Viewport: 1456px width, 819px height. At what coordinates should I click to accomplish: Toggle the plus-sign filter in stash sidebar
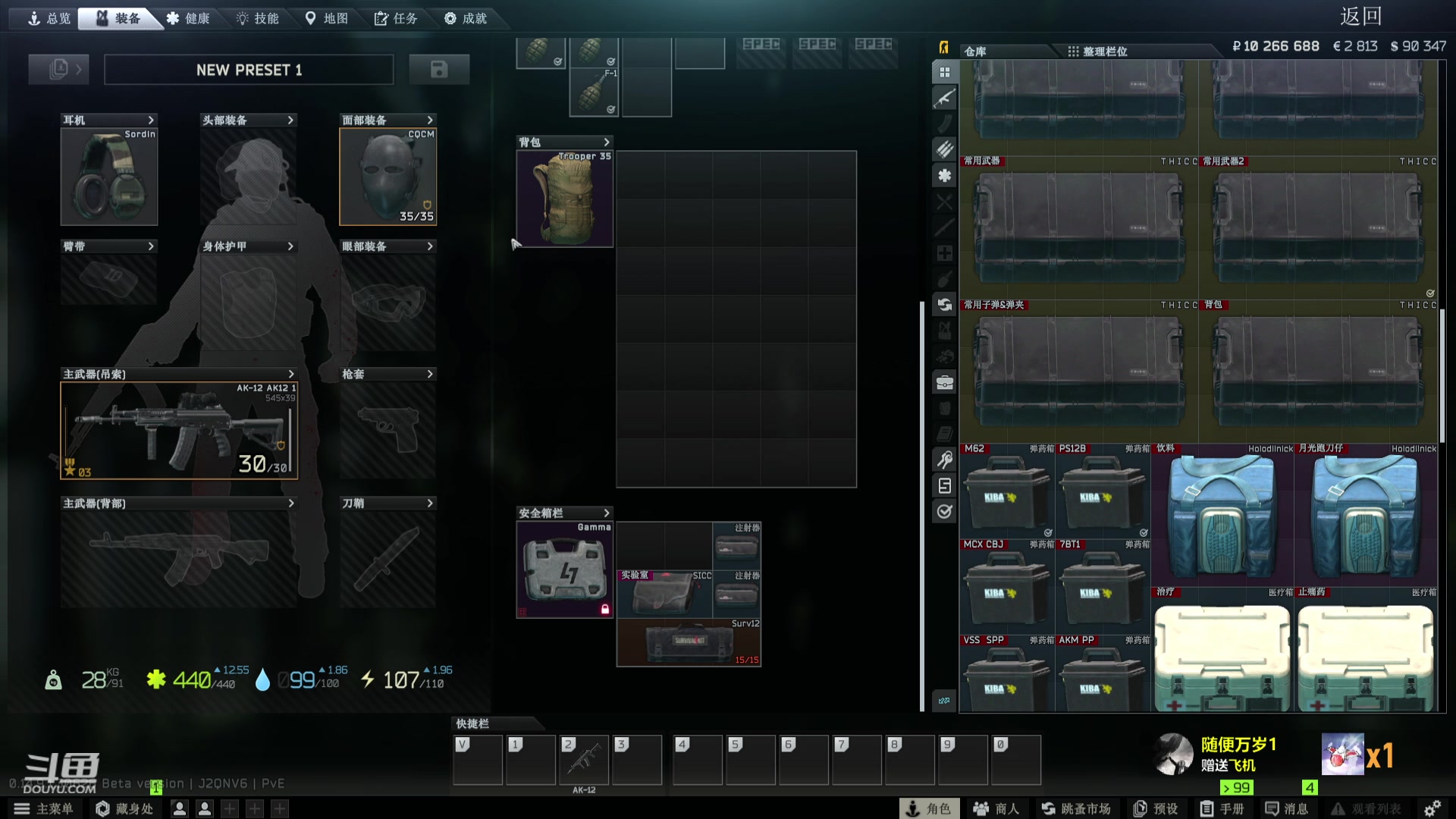(945, 253)
